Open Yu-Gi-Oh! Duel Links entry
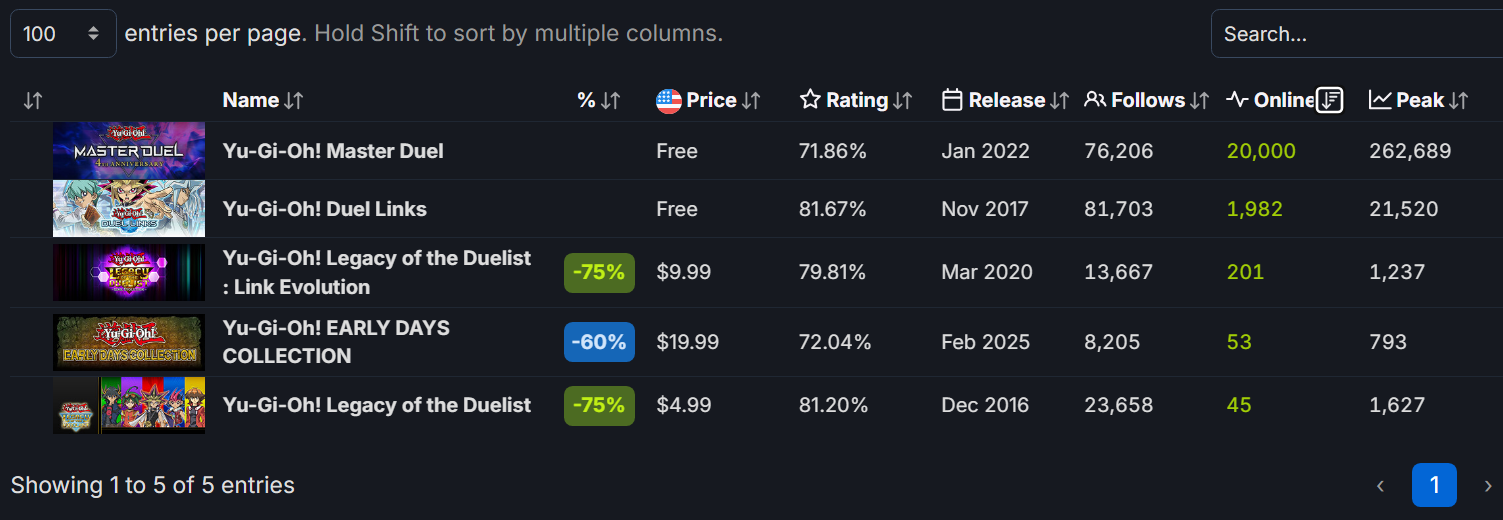The height and width of the screenshot is (520, 1503). pos(324,209)
